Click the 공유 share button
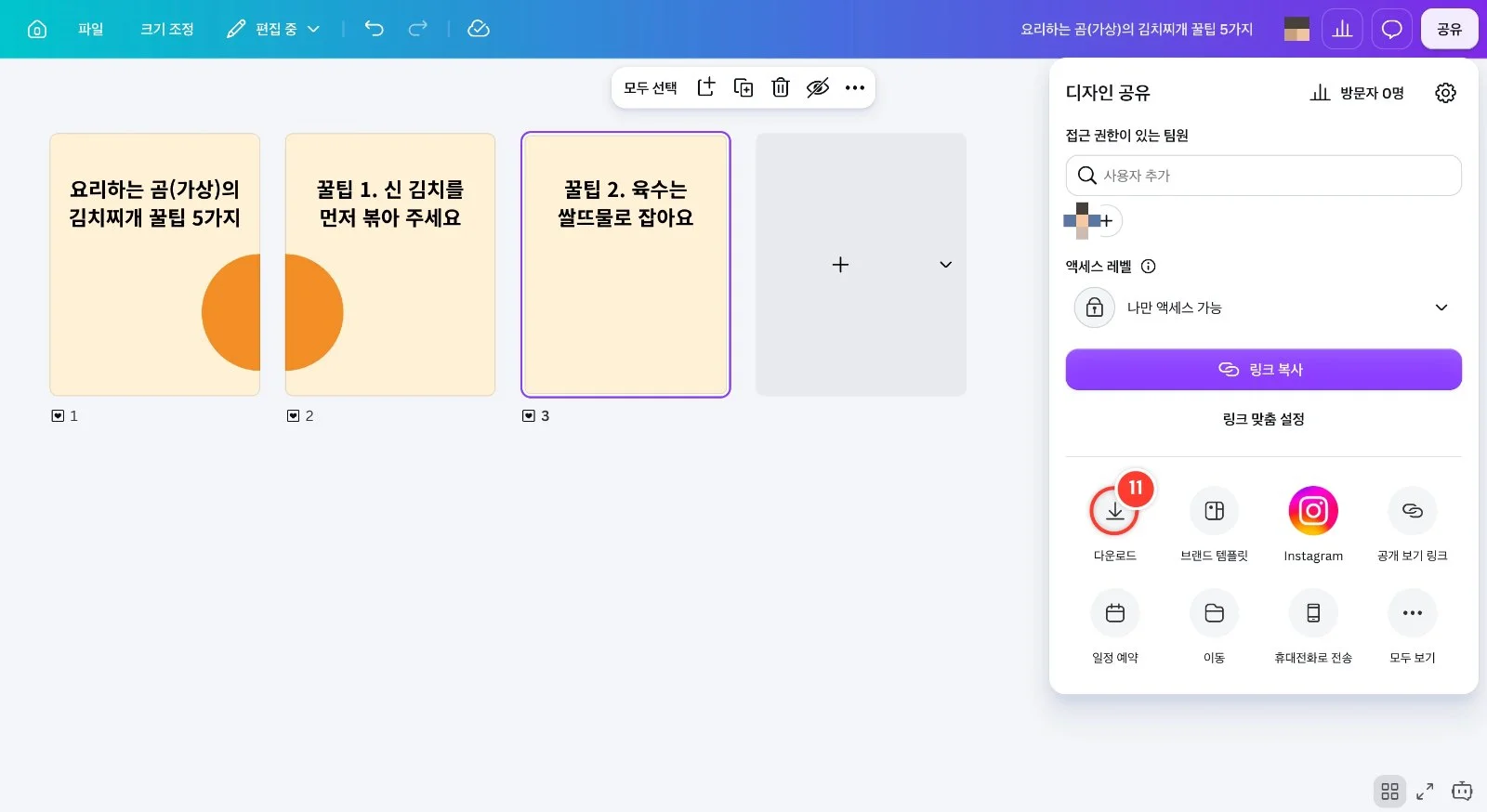 (1450, 29)
